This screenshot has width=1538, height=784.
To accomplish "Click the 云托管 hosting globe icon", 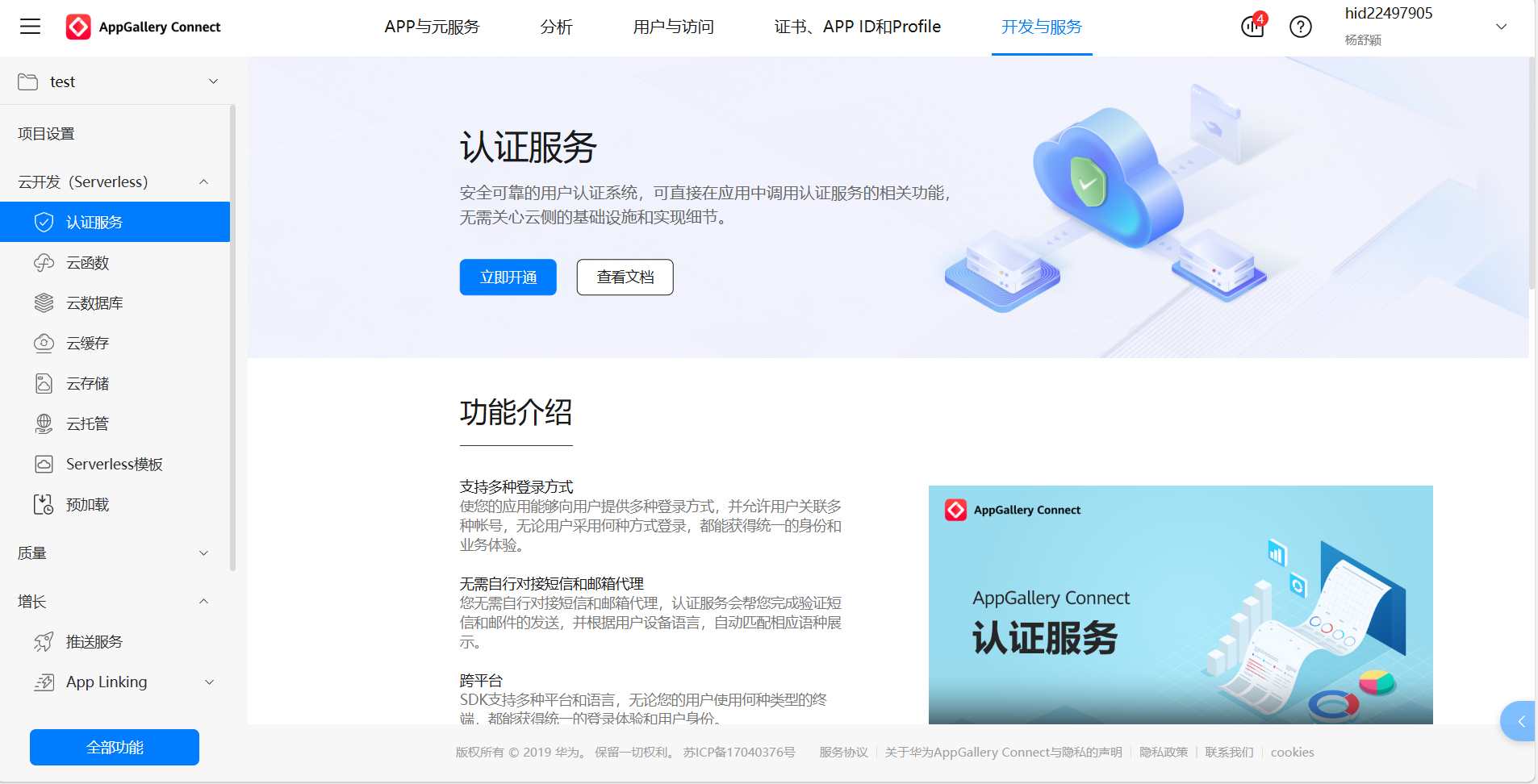I will tap(44, 423).
